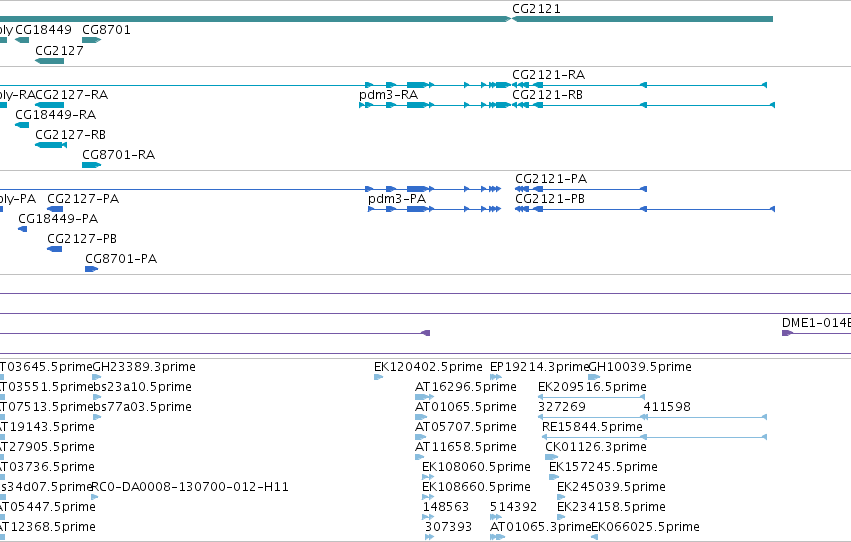Select the EK209516.5prime EST label
The image size is (851, 542).
tap(592, 387)
